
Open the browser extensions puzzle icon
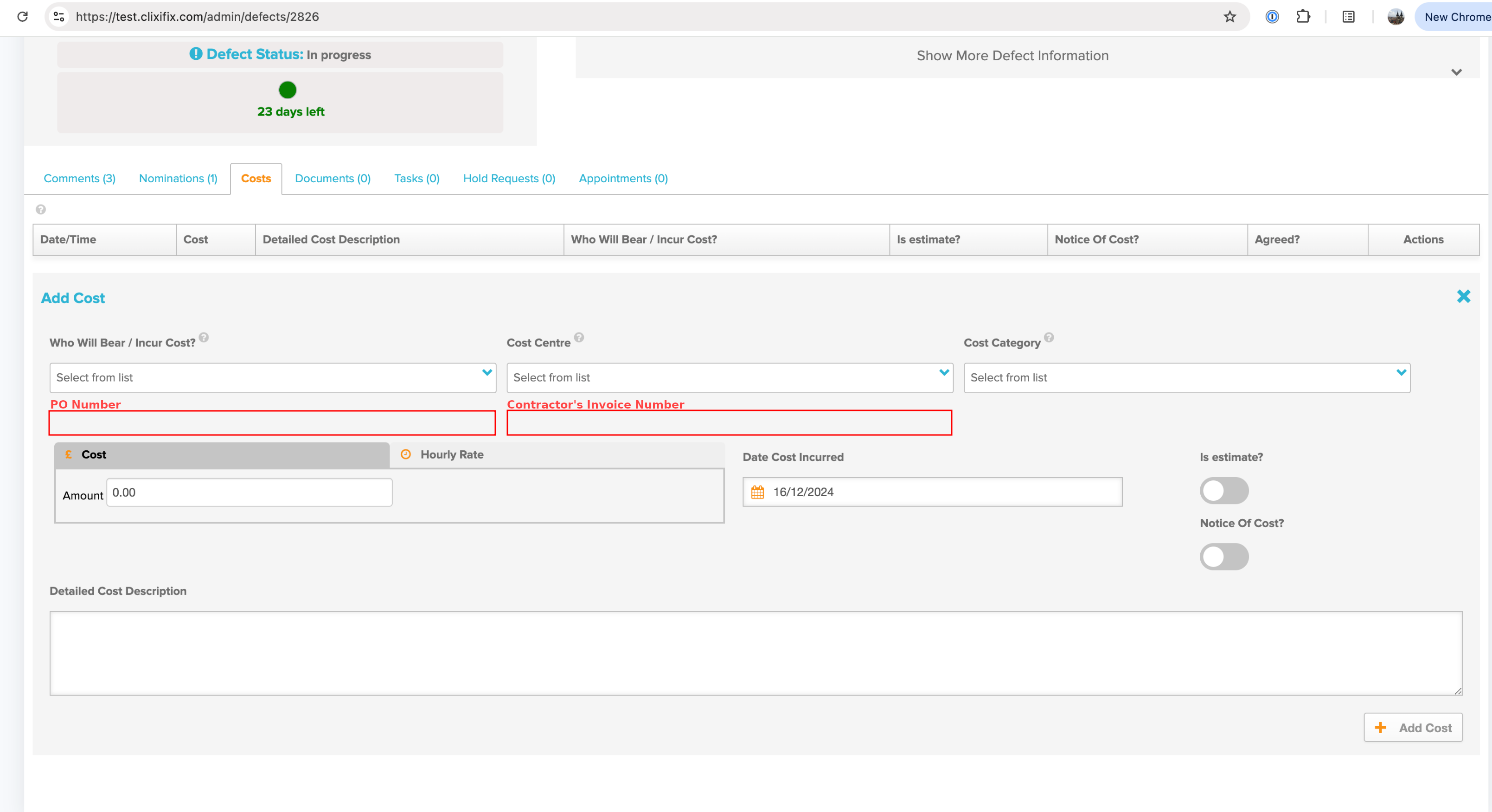pyautogui.click(x=1303, y=17)
